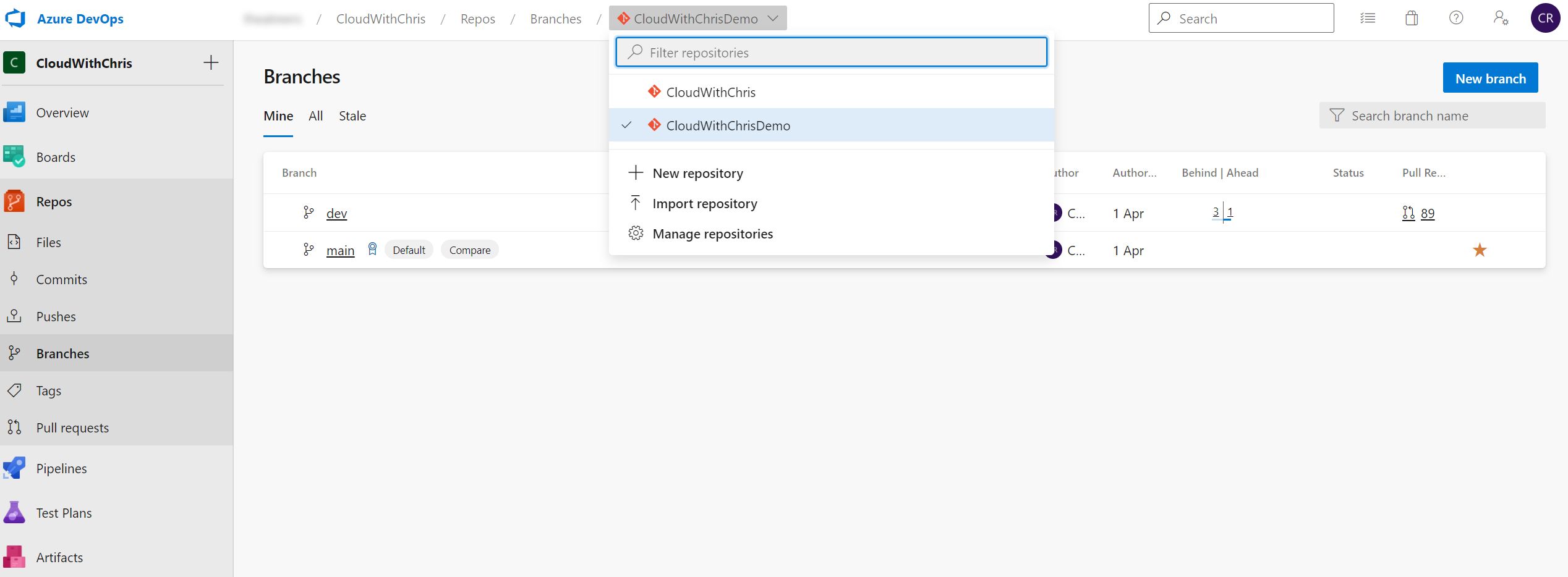This screenshot has height=577, width=1568.
Task: Open User settings icon in header
Action: (1501, 18)
